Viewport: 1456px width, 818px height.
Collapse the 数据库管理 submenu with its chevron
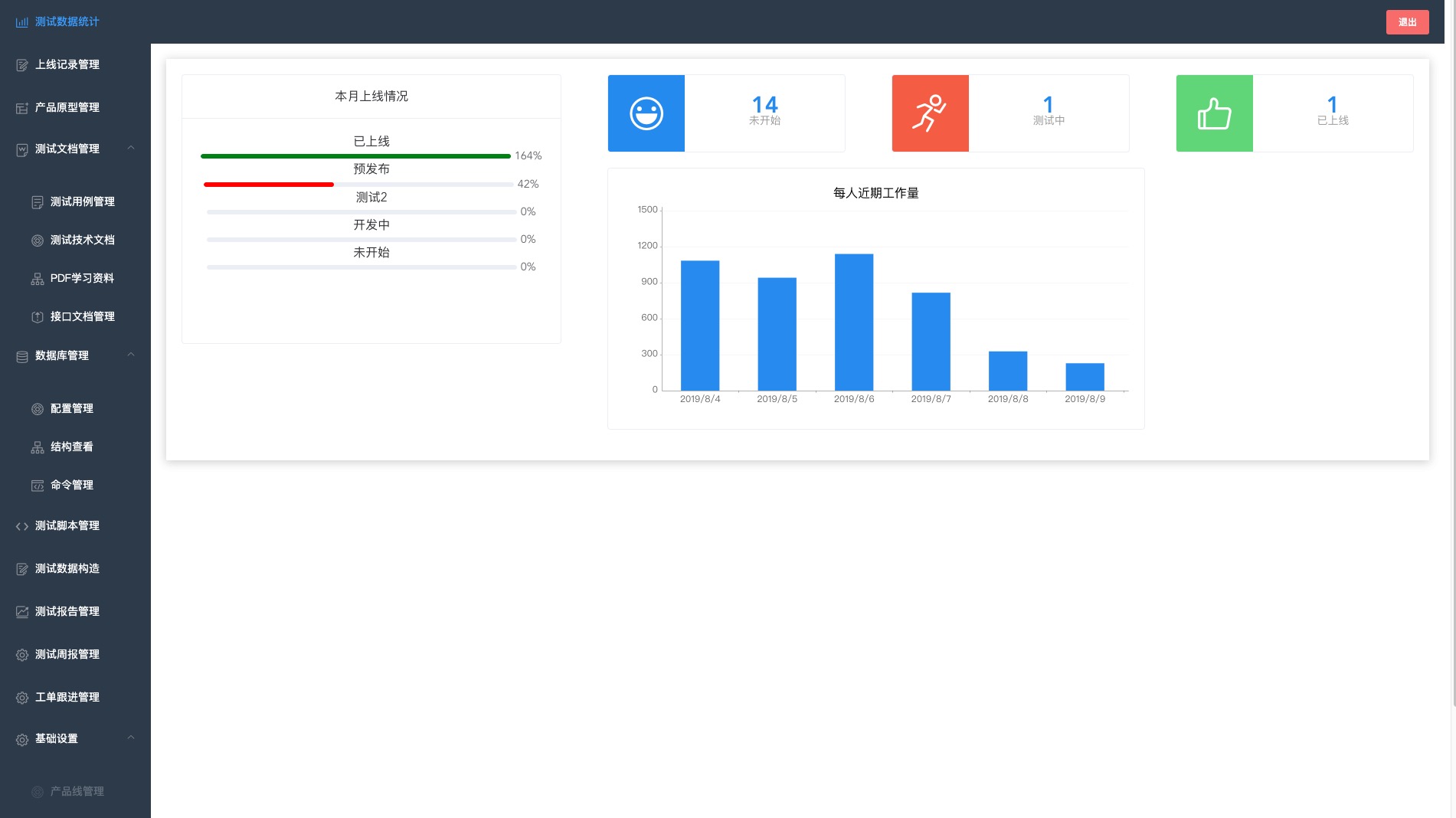pos(131,355)
